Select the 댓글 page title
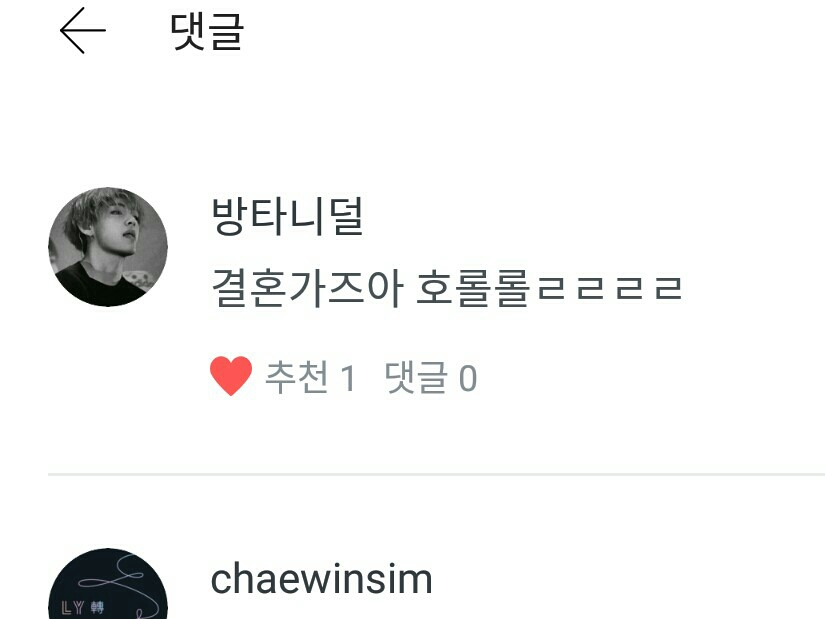 click(207, 32)
